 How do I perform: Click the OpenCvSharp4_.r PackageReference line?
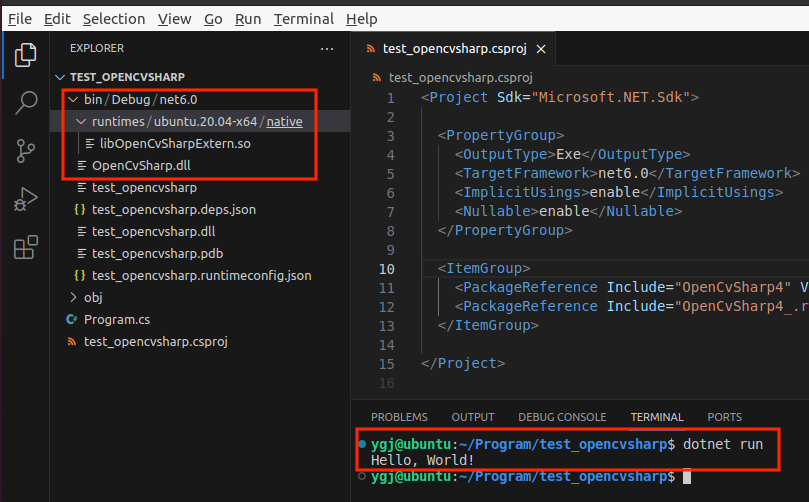632,306
